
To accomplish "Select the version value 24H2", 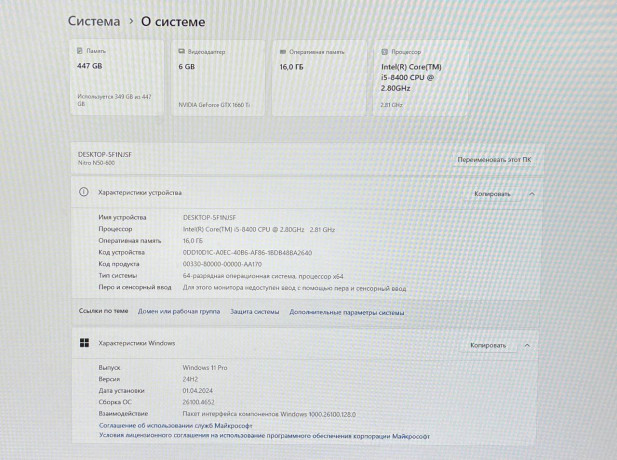I will (x=190, y=379).
